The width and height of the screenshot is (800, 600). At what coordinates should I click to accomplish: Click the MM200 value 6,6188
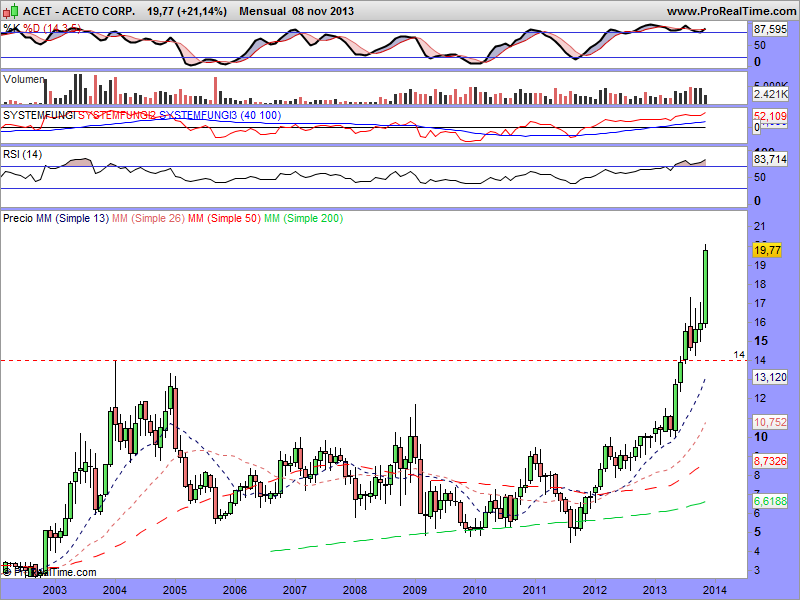click(770, 501)
